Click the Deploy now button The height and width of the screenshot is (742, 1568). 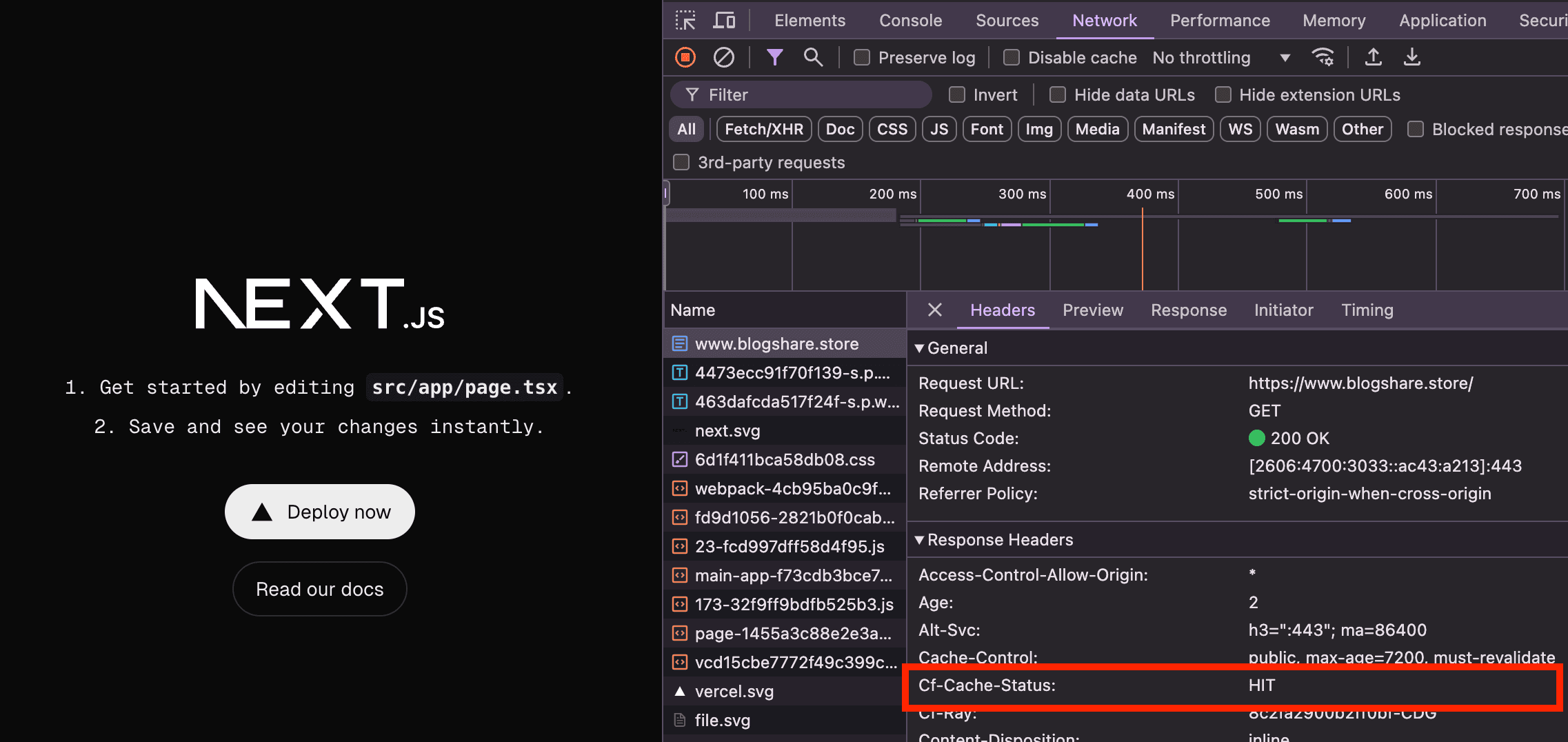point(320,512)
